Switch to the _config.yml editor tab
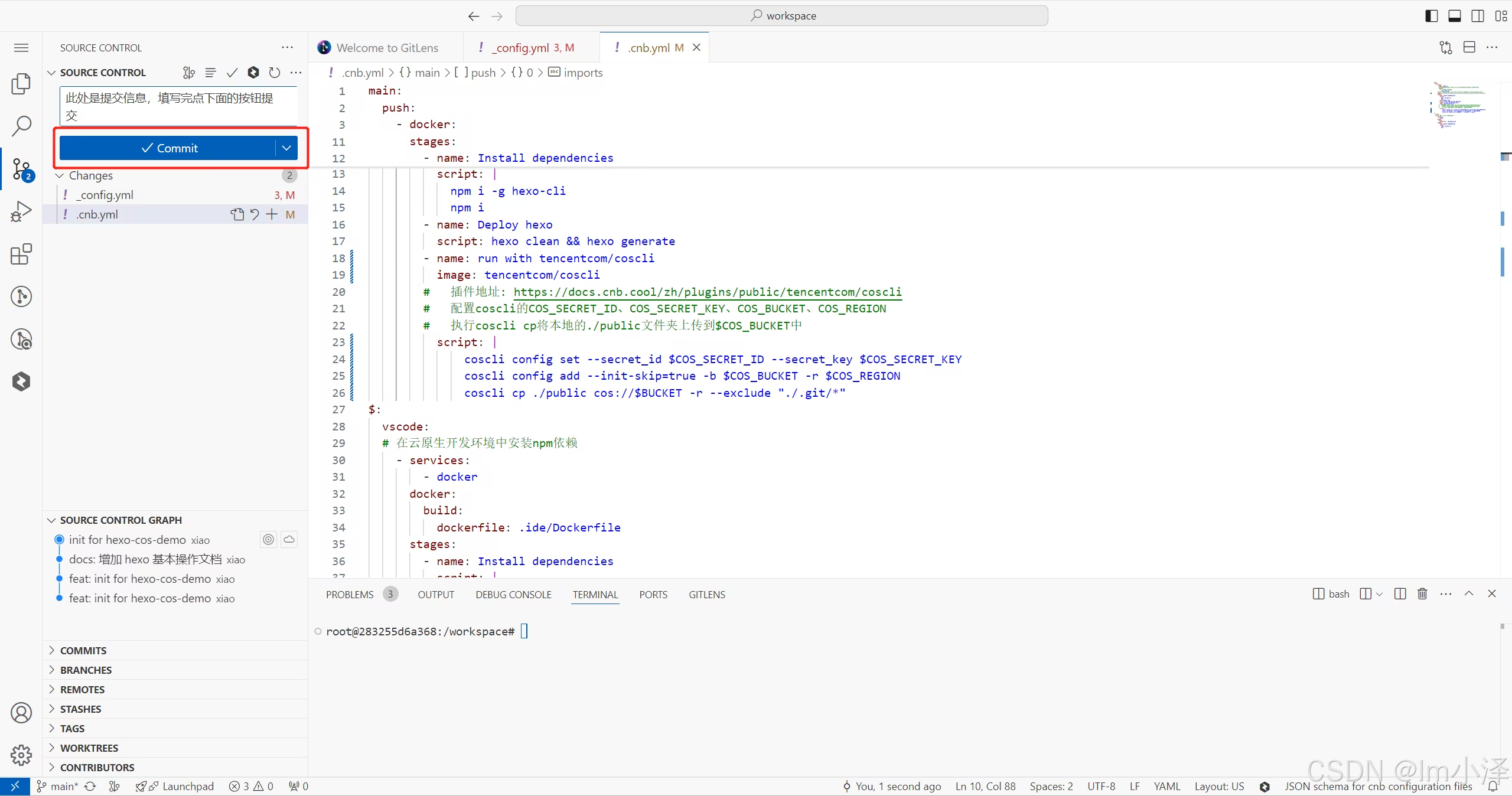Image resolution: width=1512 pixels, height=796 pixels. click(x=532, y=48)
